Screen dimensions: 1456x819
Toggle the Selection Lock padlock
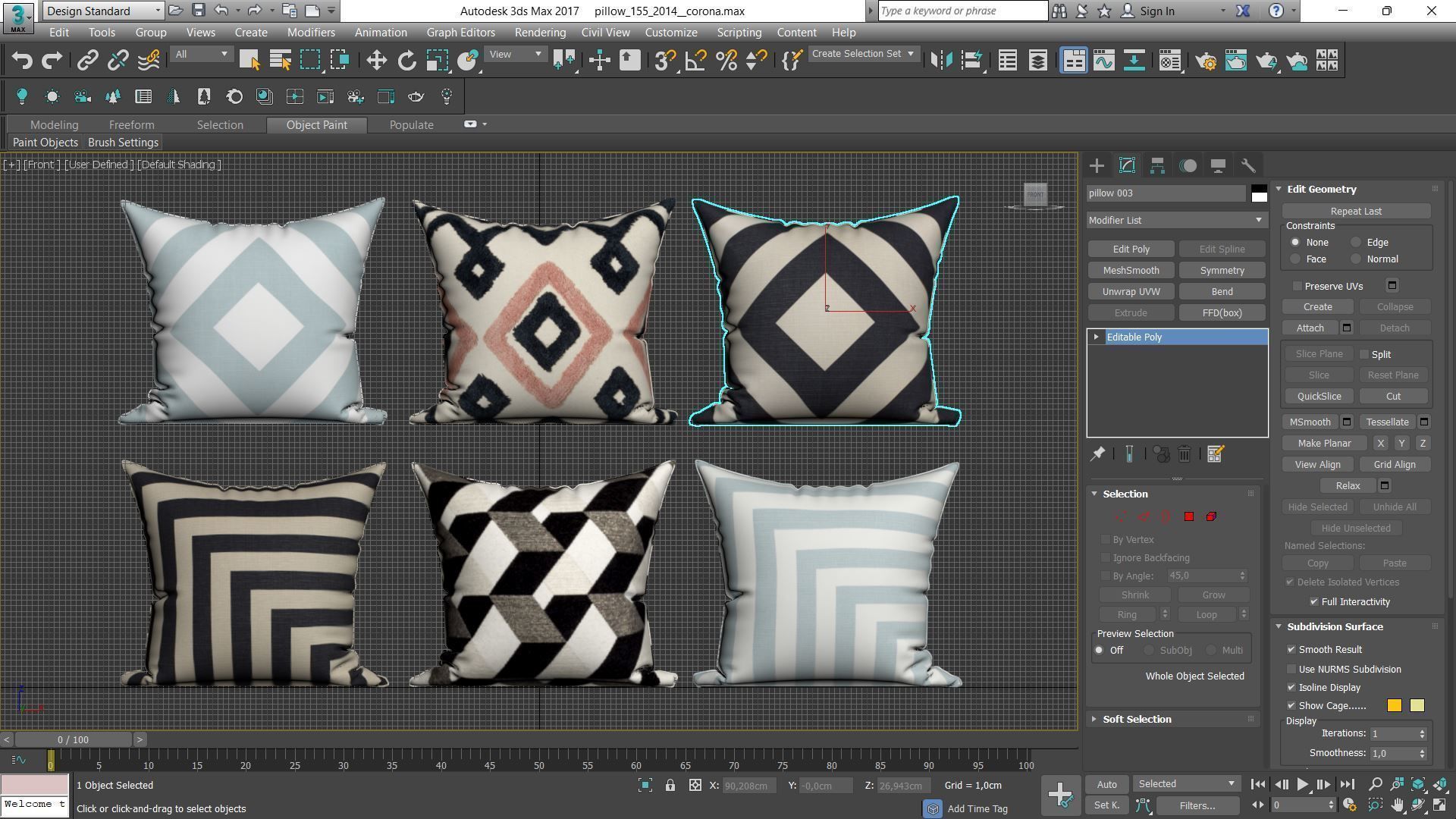tap(670, 786)
